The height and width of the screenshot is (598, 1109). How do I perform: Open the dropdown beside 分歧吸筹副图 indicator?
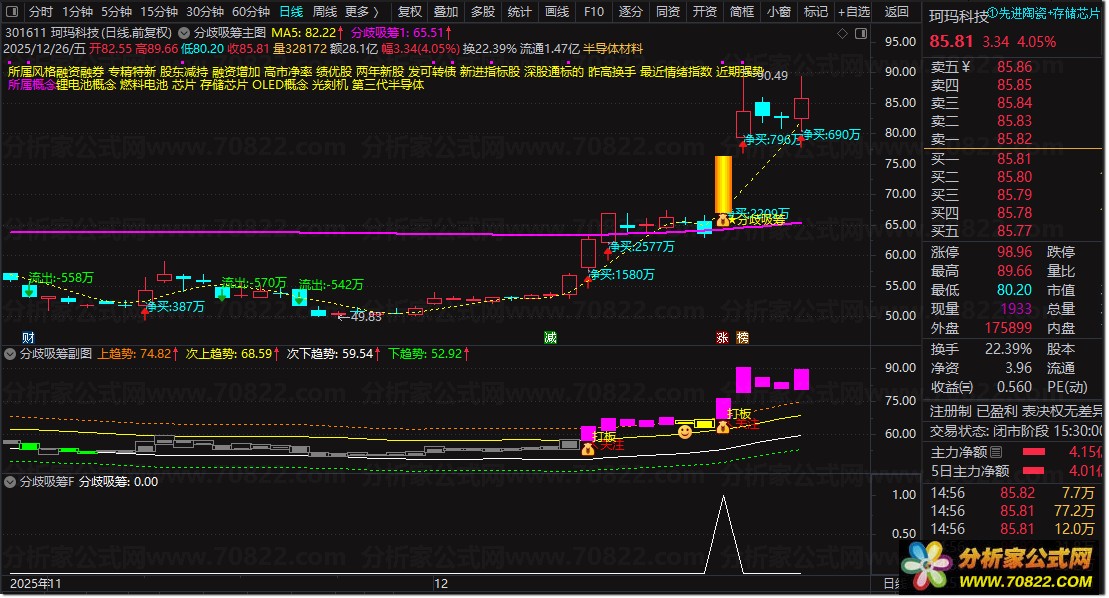click(10, 353)
